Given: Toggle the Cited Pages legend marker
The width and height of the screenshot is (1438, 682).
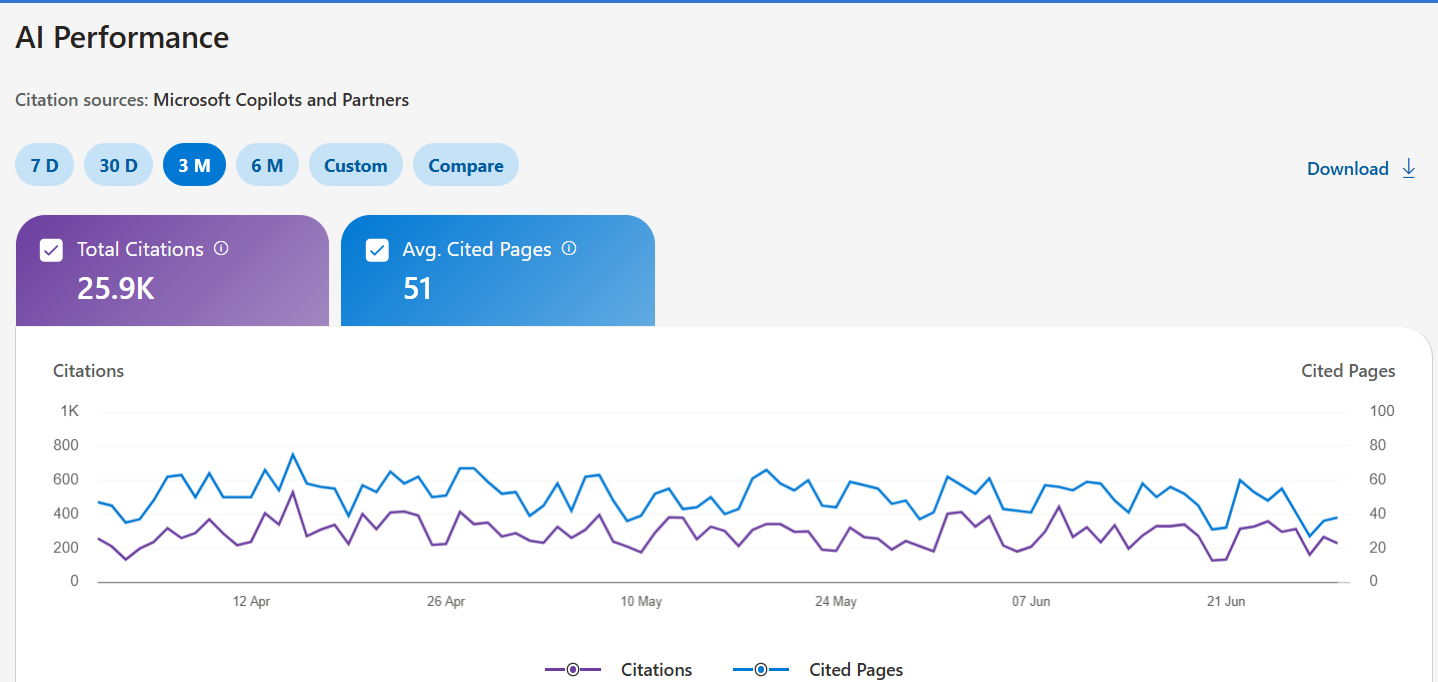Looking at the screenshot, I should pos(761,669).
